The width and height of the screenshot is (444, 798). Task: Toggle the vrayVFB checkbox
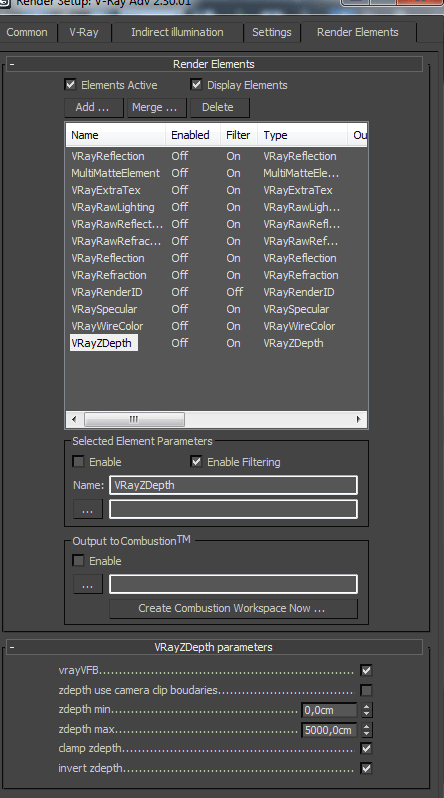[366, 670]
